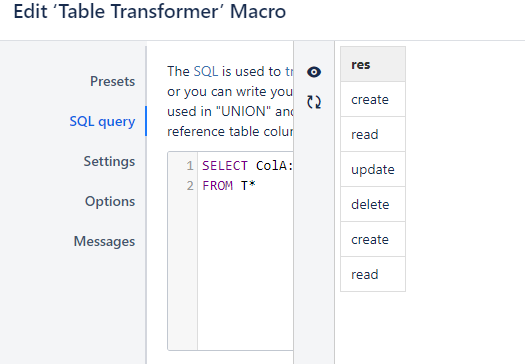Screen dimensions: 525x364
Task: Click inside the SQL code editor area
Action: click(x=245, y=268)
